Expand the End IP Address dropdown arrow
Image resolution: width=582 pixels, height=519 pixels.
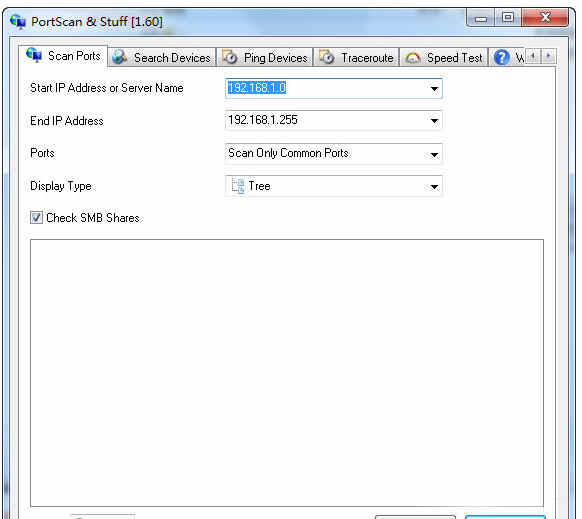[434, 121]
